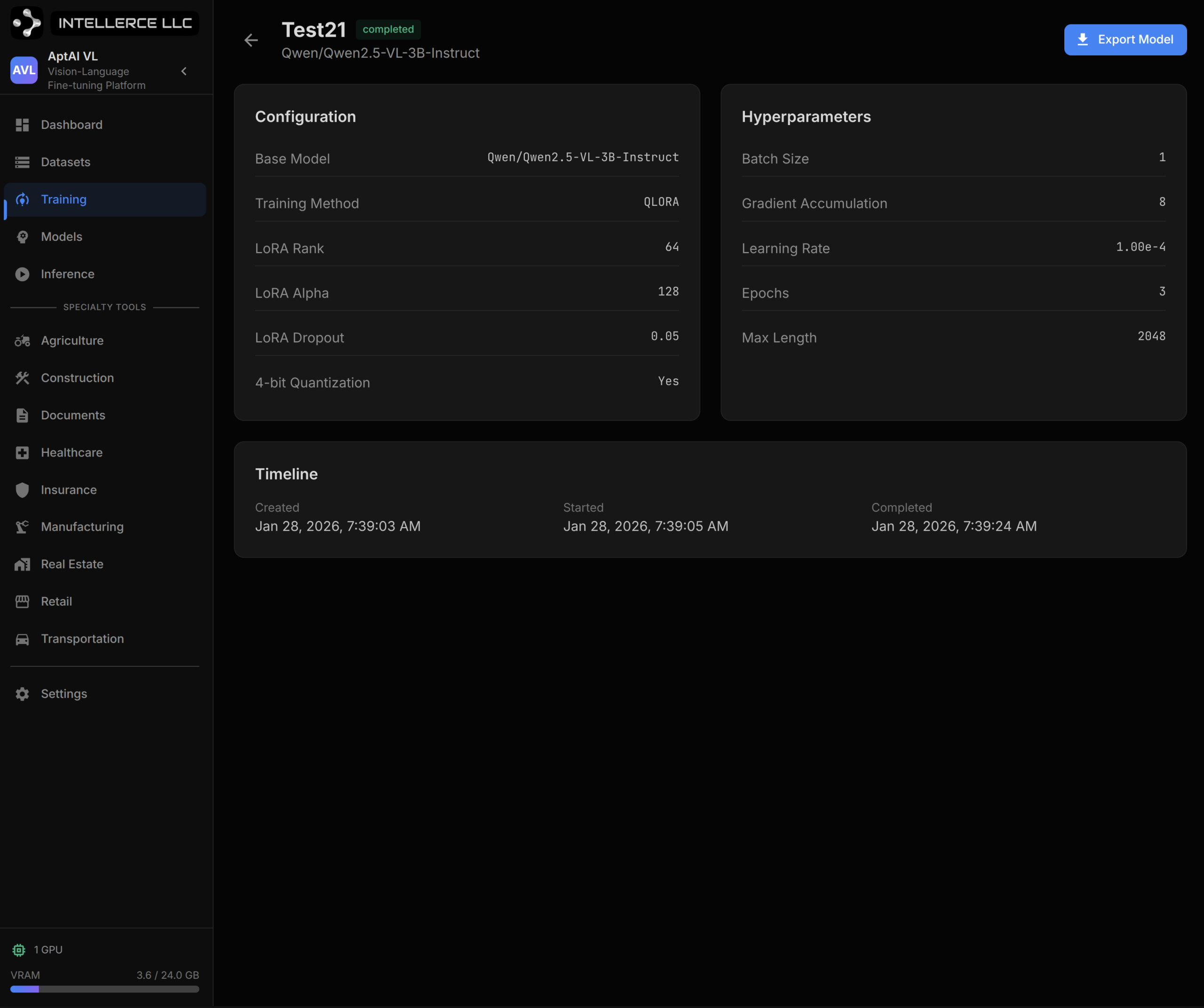
Task: Click the Timeline card heading
Action: point(286,474)
